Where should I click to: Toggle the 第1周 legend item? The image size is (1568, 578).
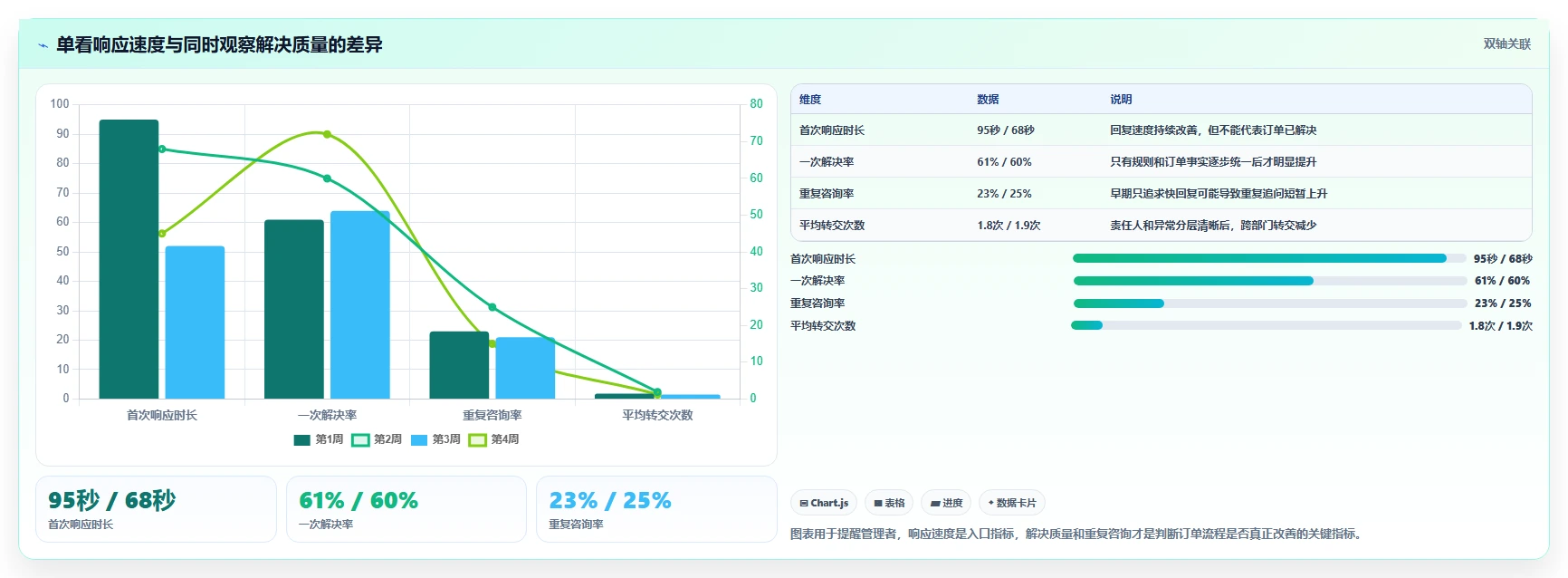point(319,439)
